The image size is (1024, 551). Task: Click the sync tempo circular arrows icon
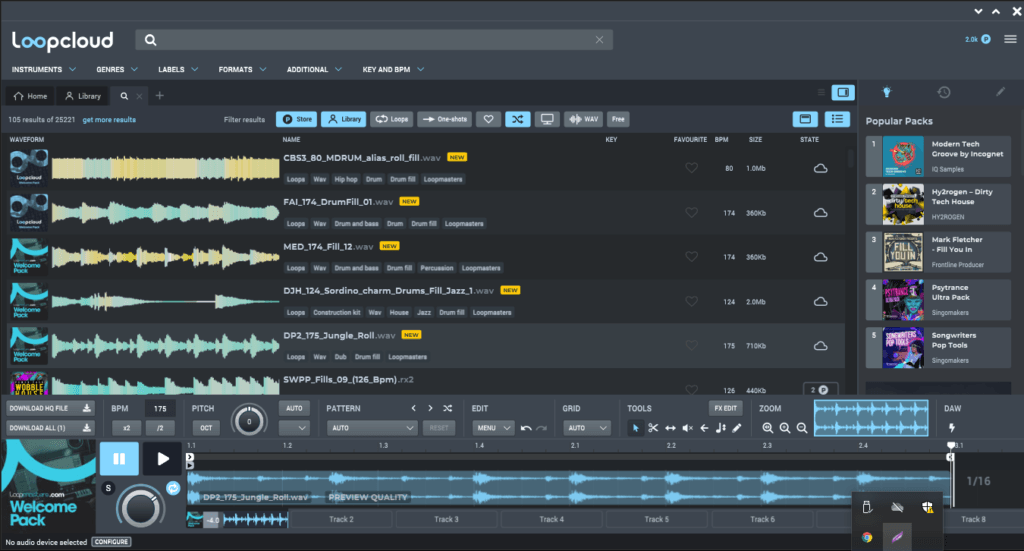(x=173, y=488)
